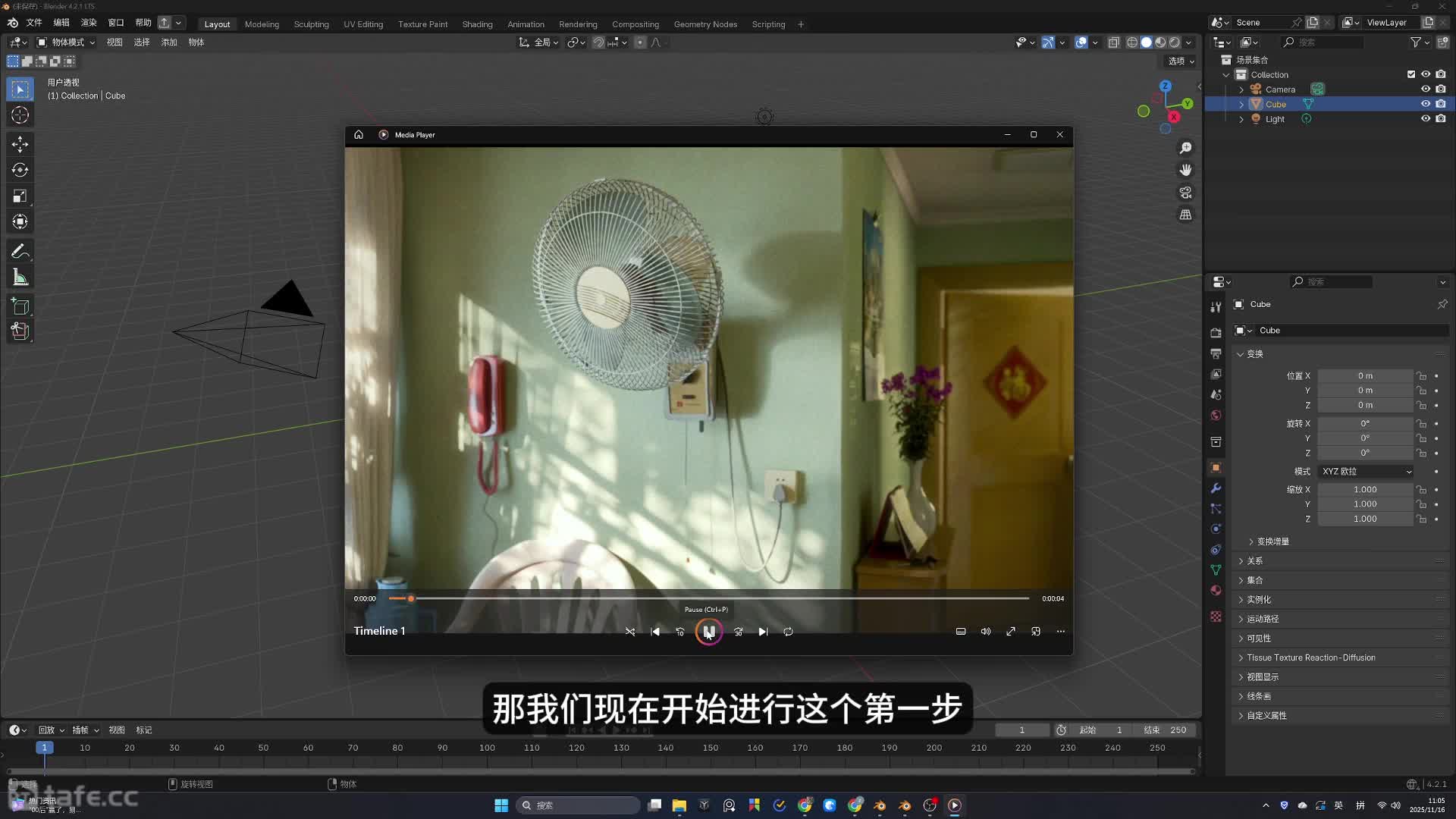The image size is (1456, 819).
Task: Toggle Light viewport visibility eye icon
Action: 1426,119
